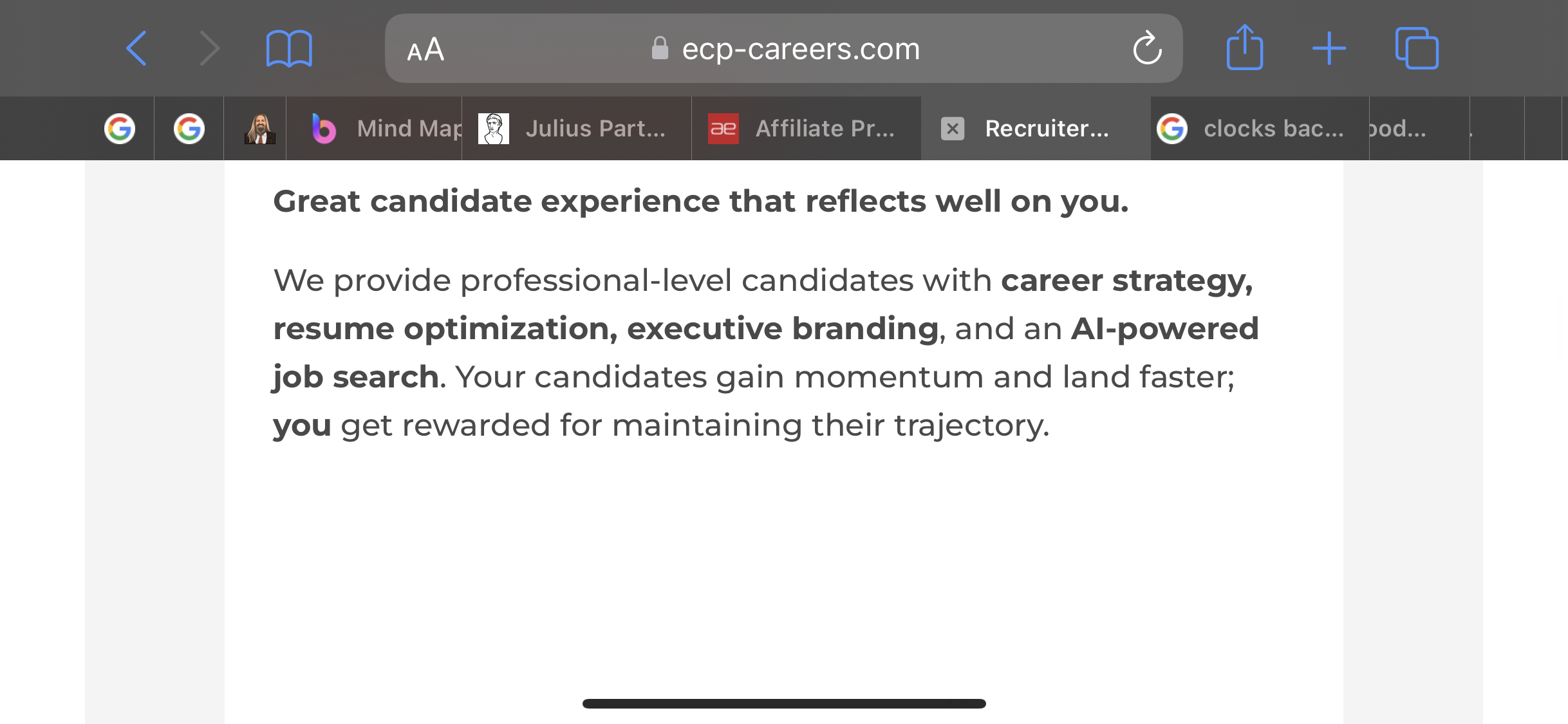This screenshot has width=1568, height=724.
Task: Open the first Google tab
Action: pos(120,129)
